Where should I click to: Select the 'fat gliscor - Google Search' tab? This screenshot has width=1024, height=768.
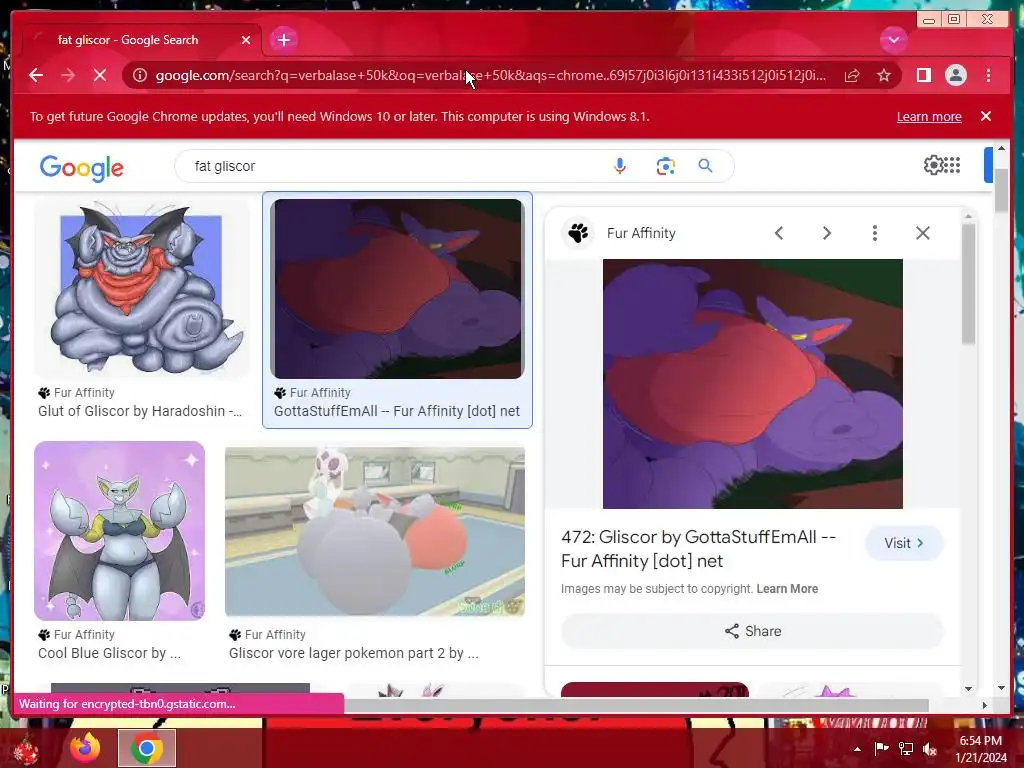(142, 40)
